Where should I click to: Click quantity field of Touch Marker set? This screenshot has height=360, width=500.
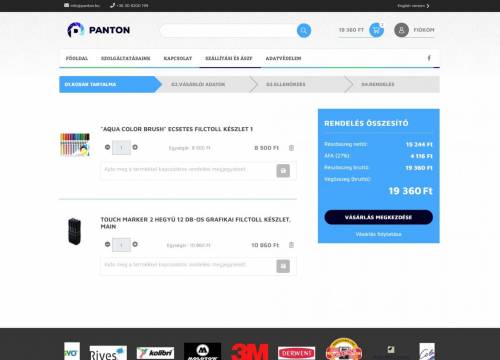121,245
